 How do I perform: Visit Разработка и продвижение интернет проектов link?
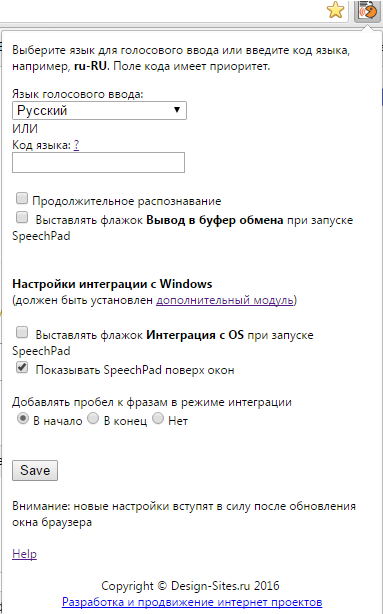pyautogui.click(x=192, y=602)
